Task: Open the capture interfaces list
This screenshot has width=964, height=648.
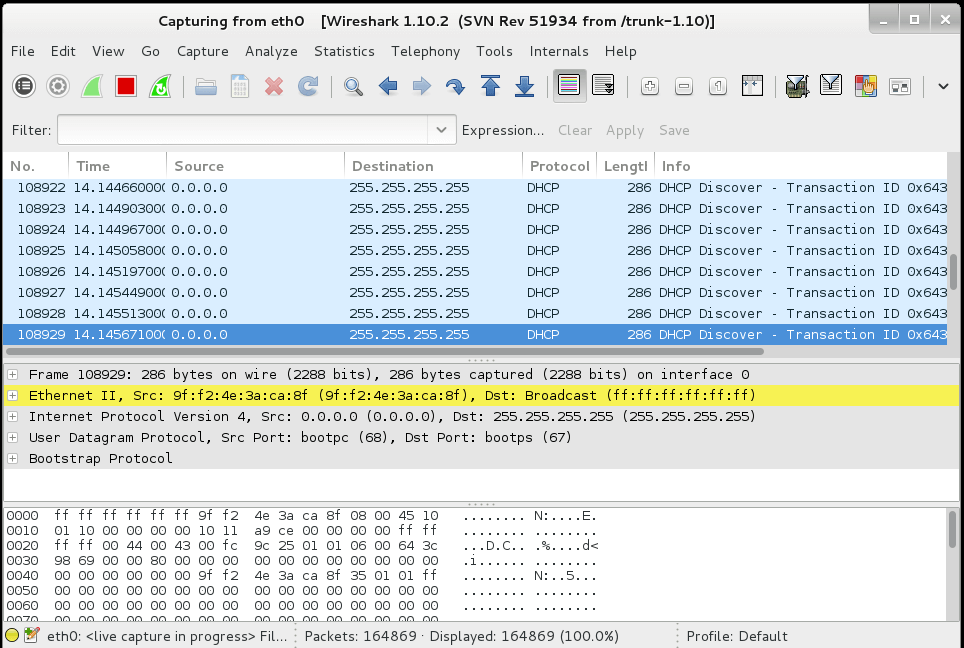Action: click(22, 86)
